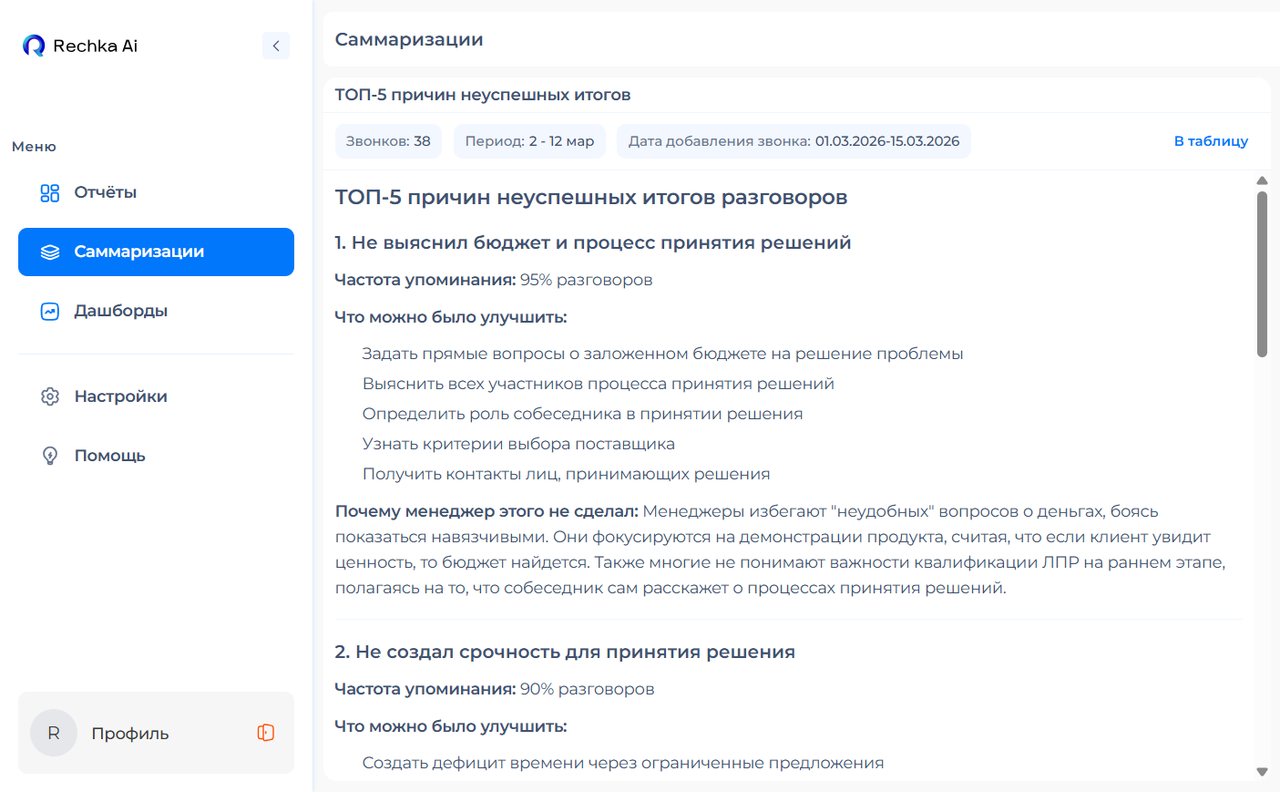Click the vertical scrollbar thumb
The height and width of the screenshot is (792, 1280).
[x=1262, y=274]
